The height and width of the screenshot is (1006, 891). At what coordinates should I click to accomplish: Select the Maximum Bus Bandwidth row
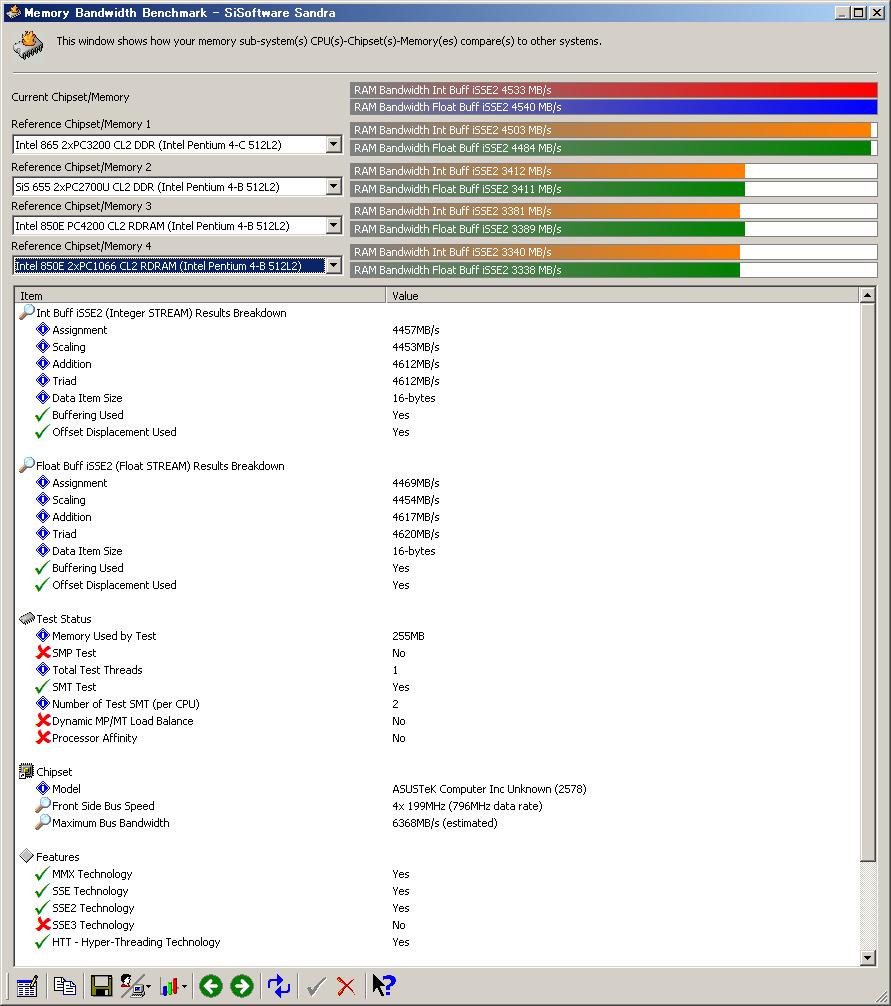point(436,823)
